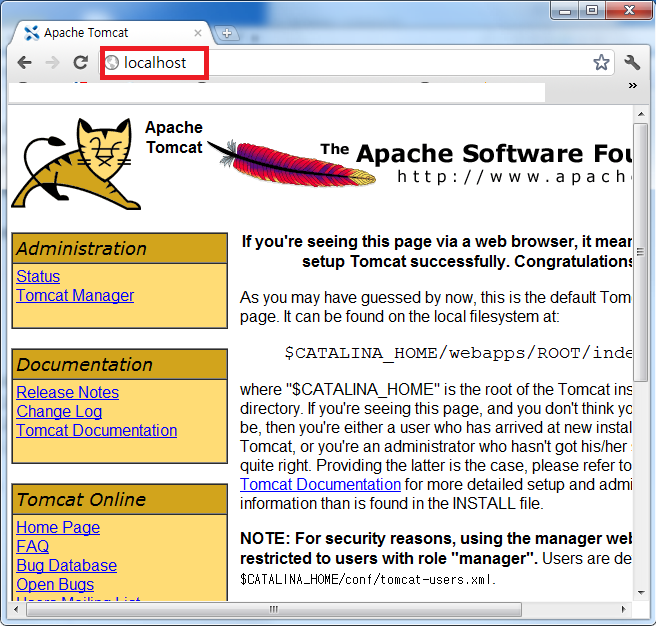Open Tomcat Documentation in the sidebar
Screen dimensions: 656x626
97,431
